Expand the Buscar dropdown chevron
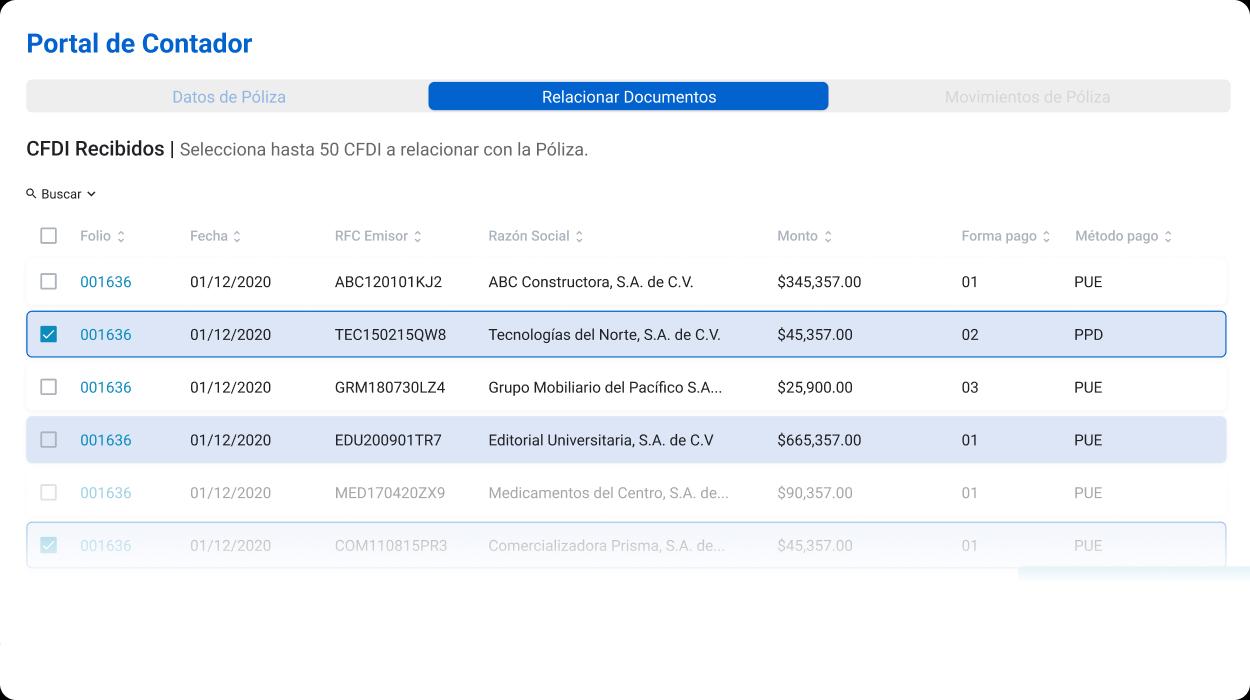Screen dimensions: 1250x700 [x=91, y=194]
